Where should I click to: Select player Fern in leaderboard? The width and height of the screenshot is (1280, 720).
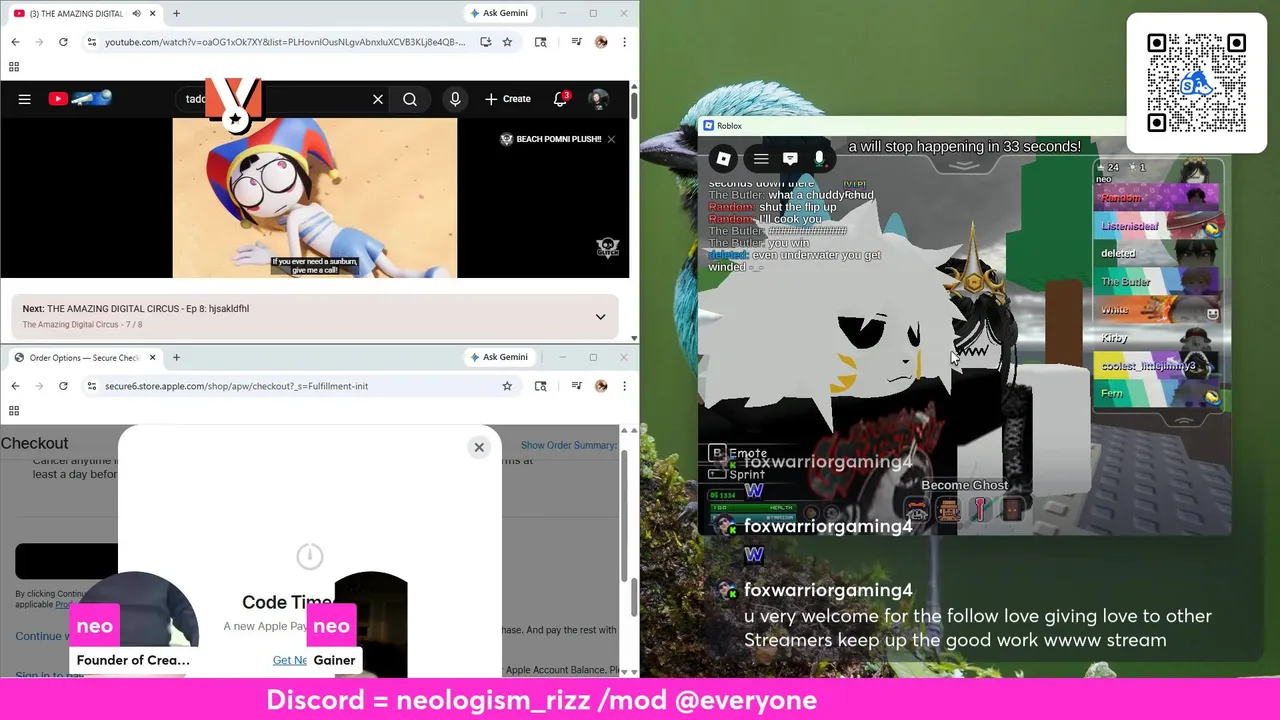pos(1159,394)
